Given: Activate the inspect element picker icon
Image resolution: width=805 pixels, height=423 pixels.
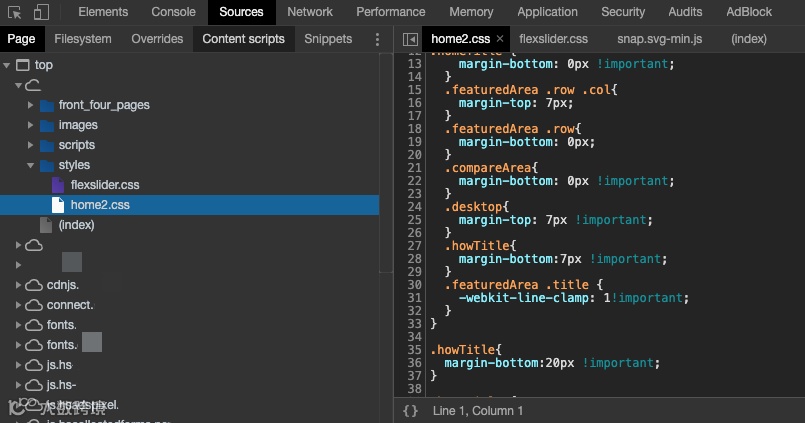Looking at the screenshot, I should [x=15, y=12].
